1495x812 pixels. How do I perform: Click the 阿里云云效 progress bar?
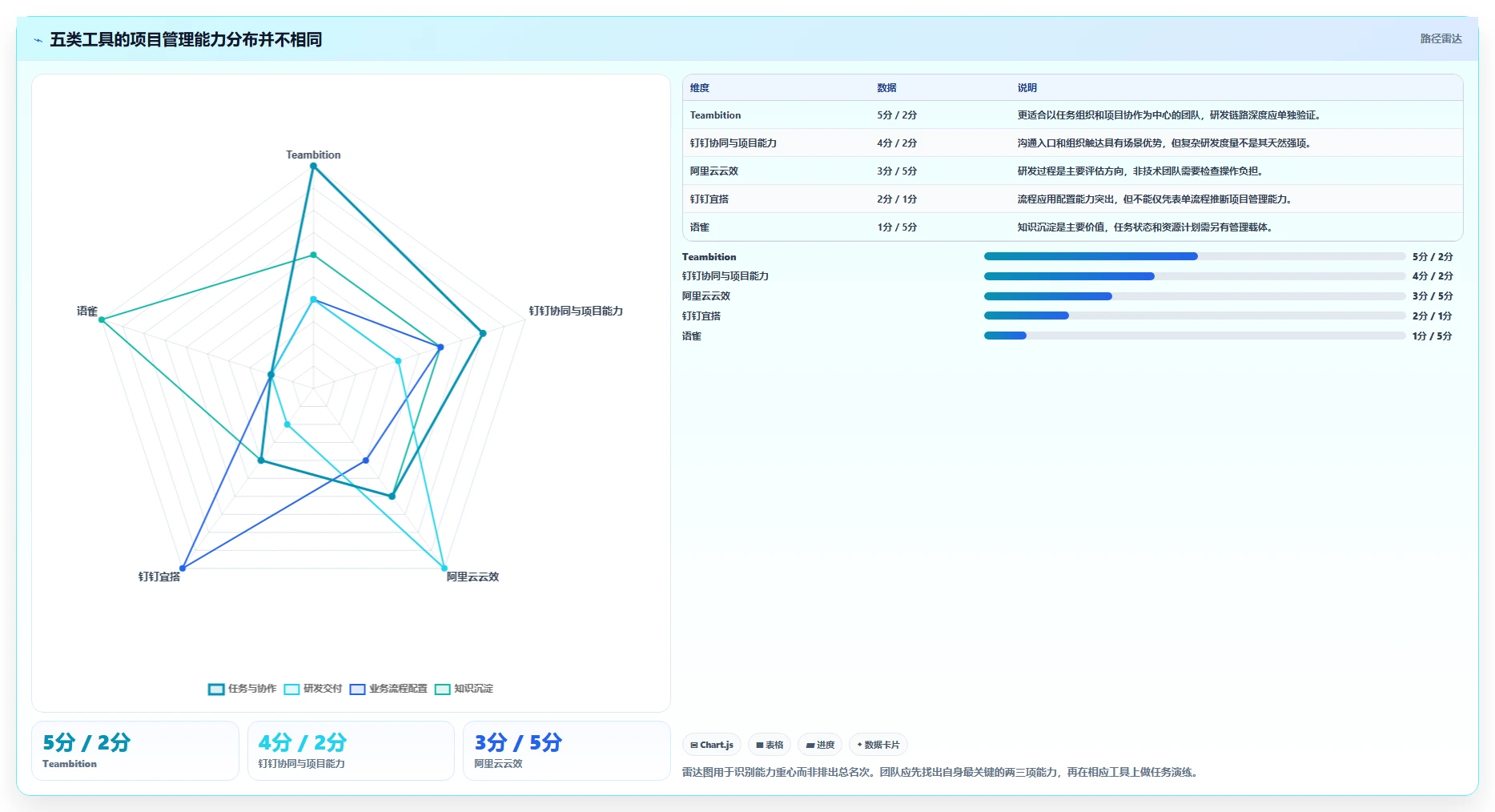click(x=1194, y=296)
